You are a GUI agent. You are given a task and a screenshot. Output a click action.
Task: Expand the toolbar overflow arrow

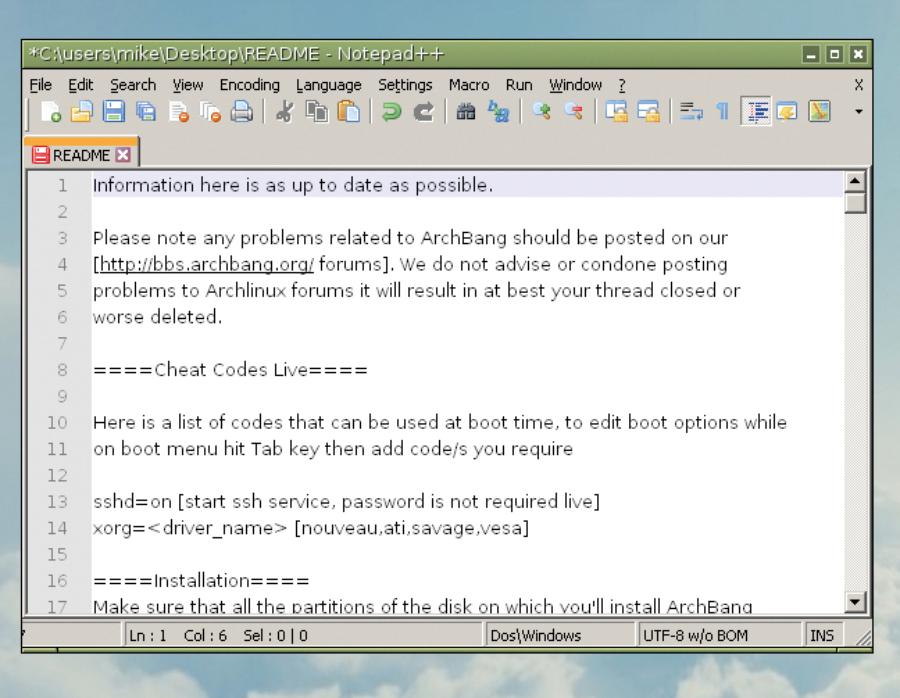(859, 111)
